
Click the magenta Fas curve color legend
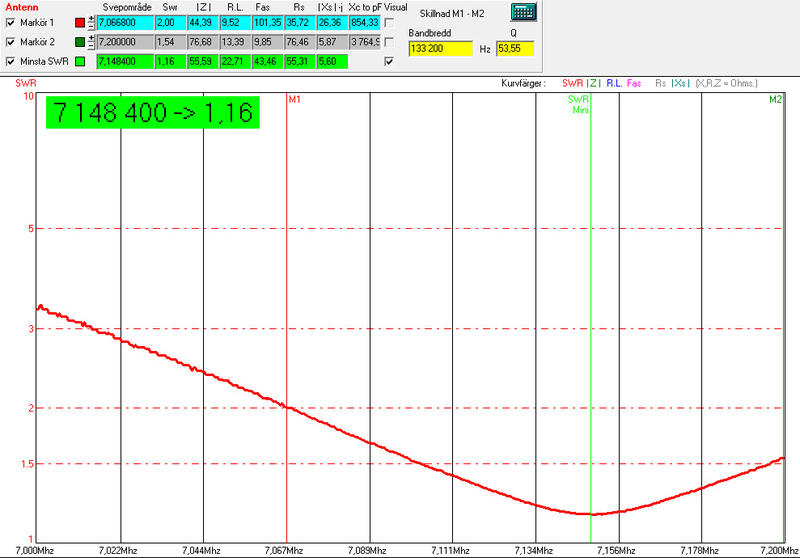point(634,83)
